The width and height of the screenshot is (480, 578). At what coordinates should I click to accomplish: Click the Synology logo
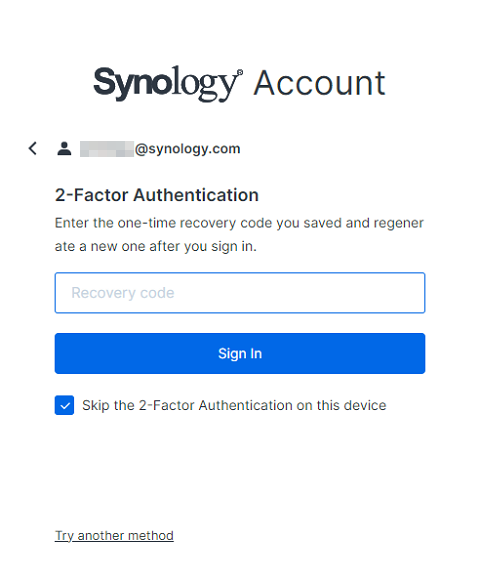[x=168, y=83]
